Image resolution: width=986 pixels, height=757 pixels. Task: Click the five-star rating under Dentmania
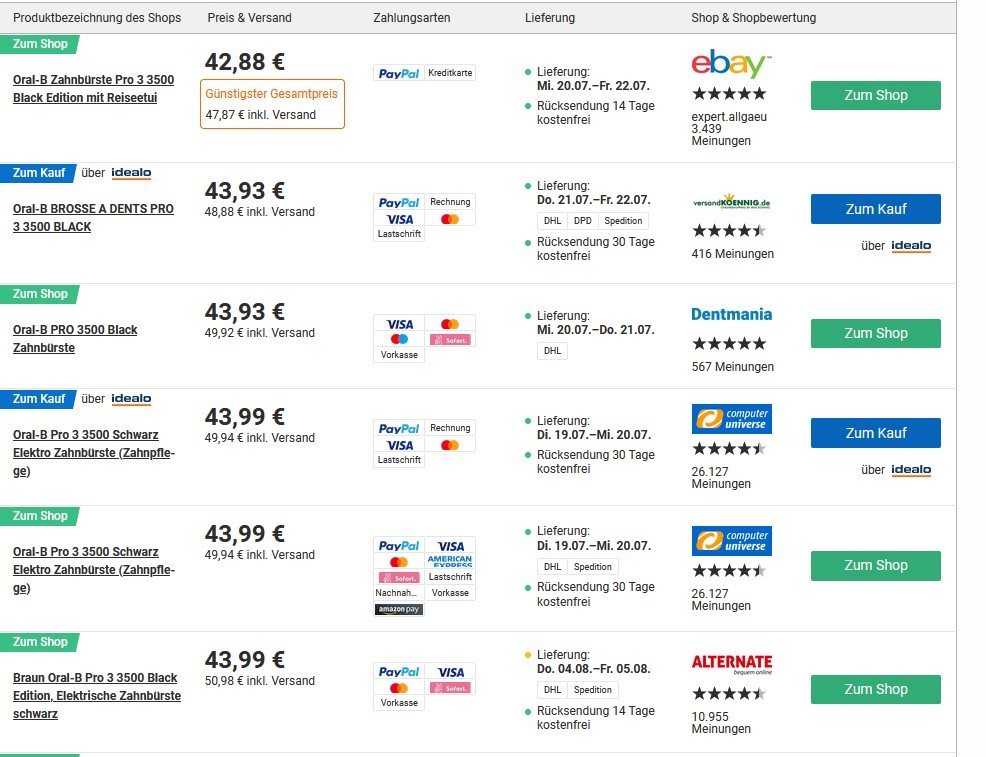point(729,343)
